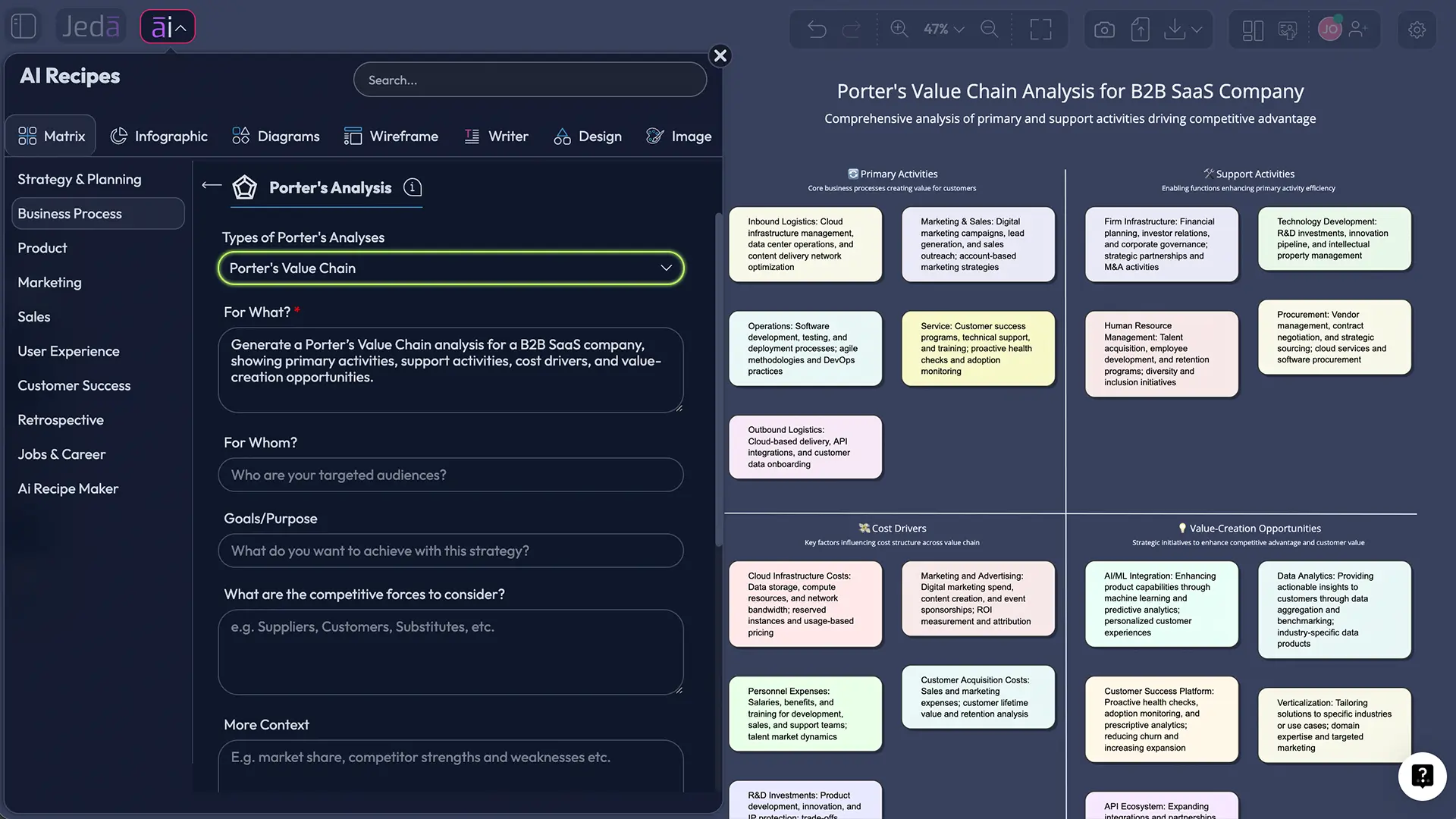This screenshot has height=819, width=1456.
Task: Take a snapshot with camera icon
Action: click(1104, 30)
